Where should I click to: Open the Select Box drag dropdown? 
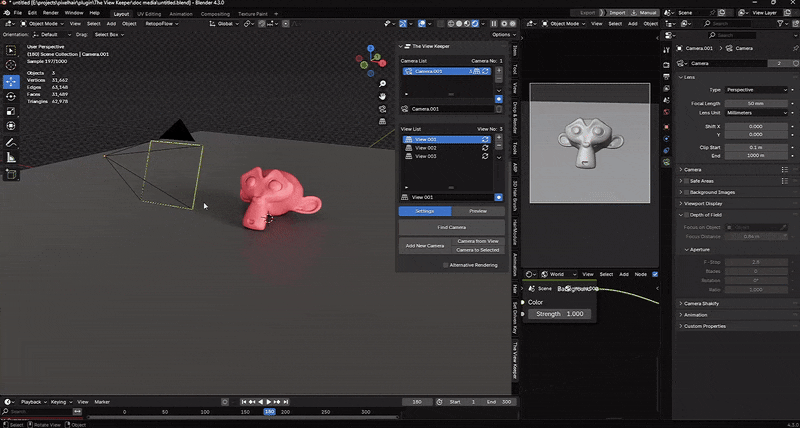point(109,35)
